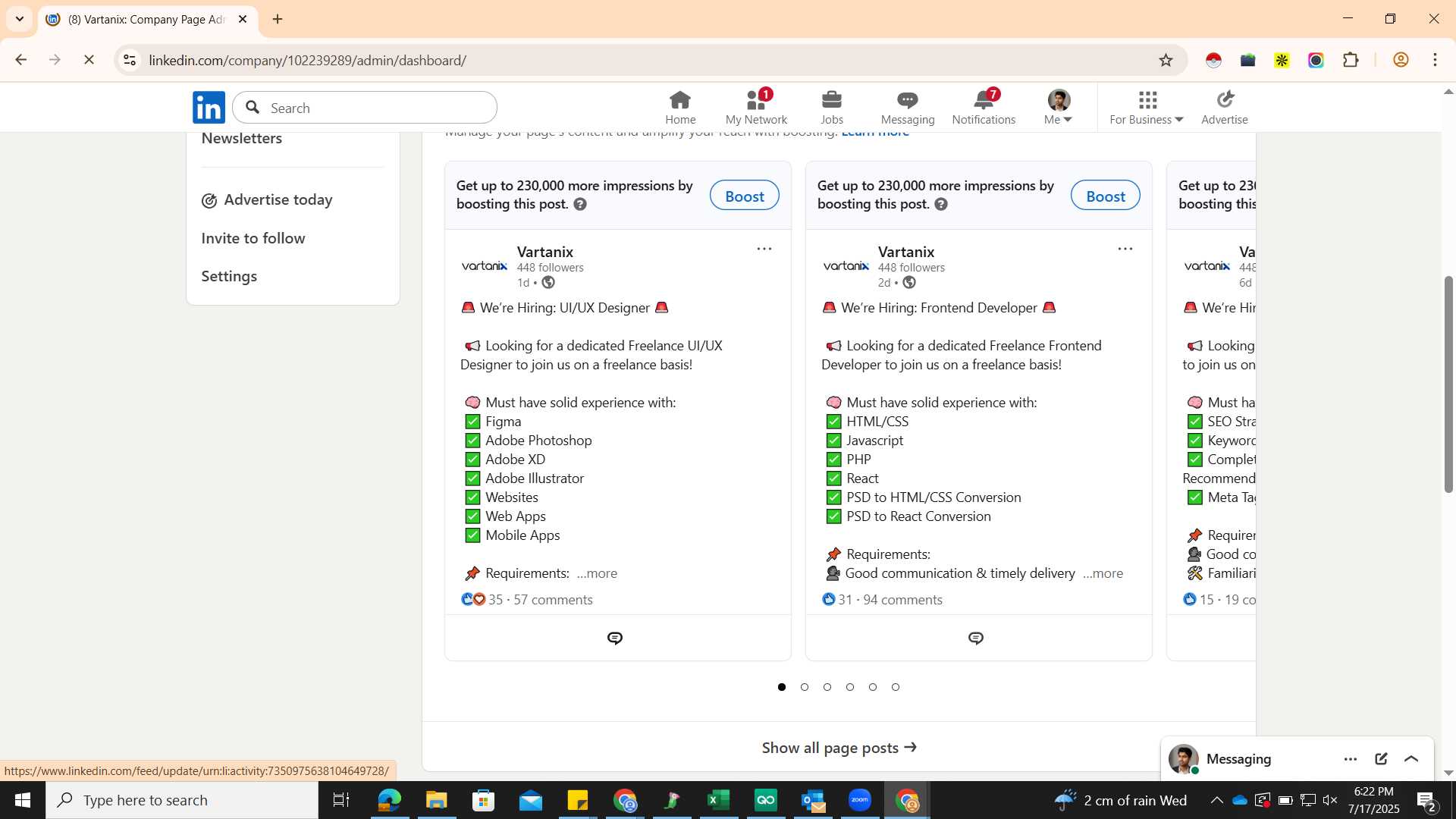Expand the Me profile dropdown
1456x819 pixels.
[1059, 108]
